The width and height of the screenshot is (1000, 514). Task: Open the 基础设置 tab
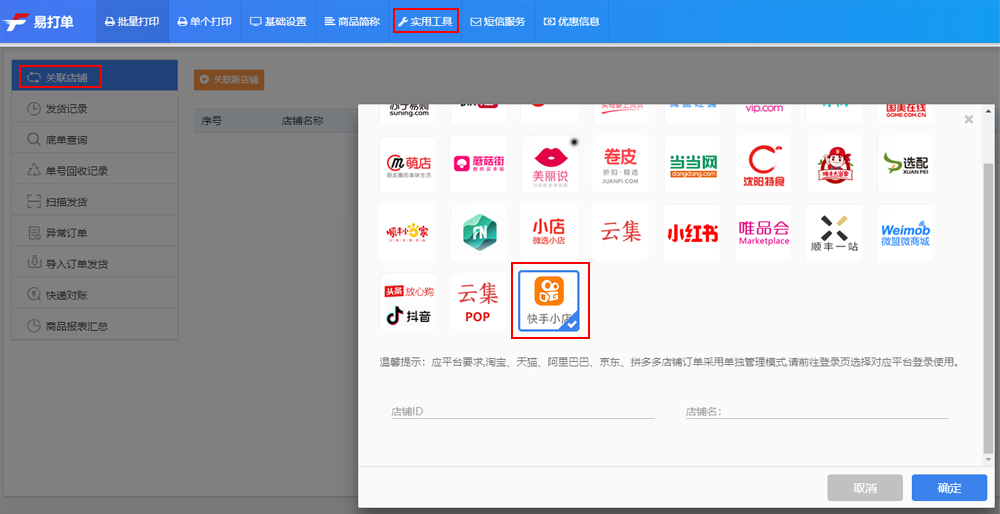[278, 22]
